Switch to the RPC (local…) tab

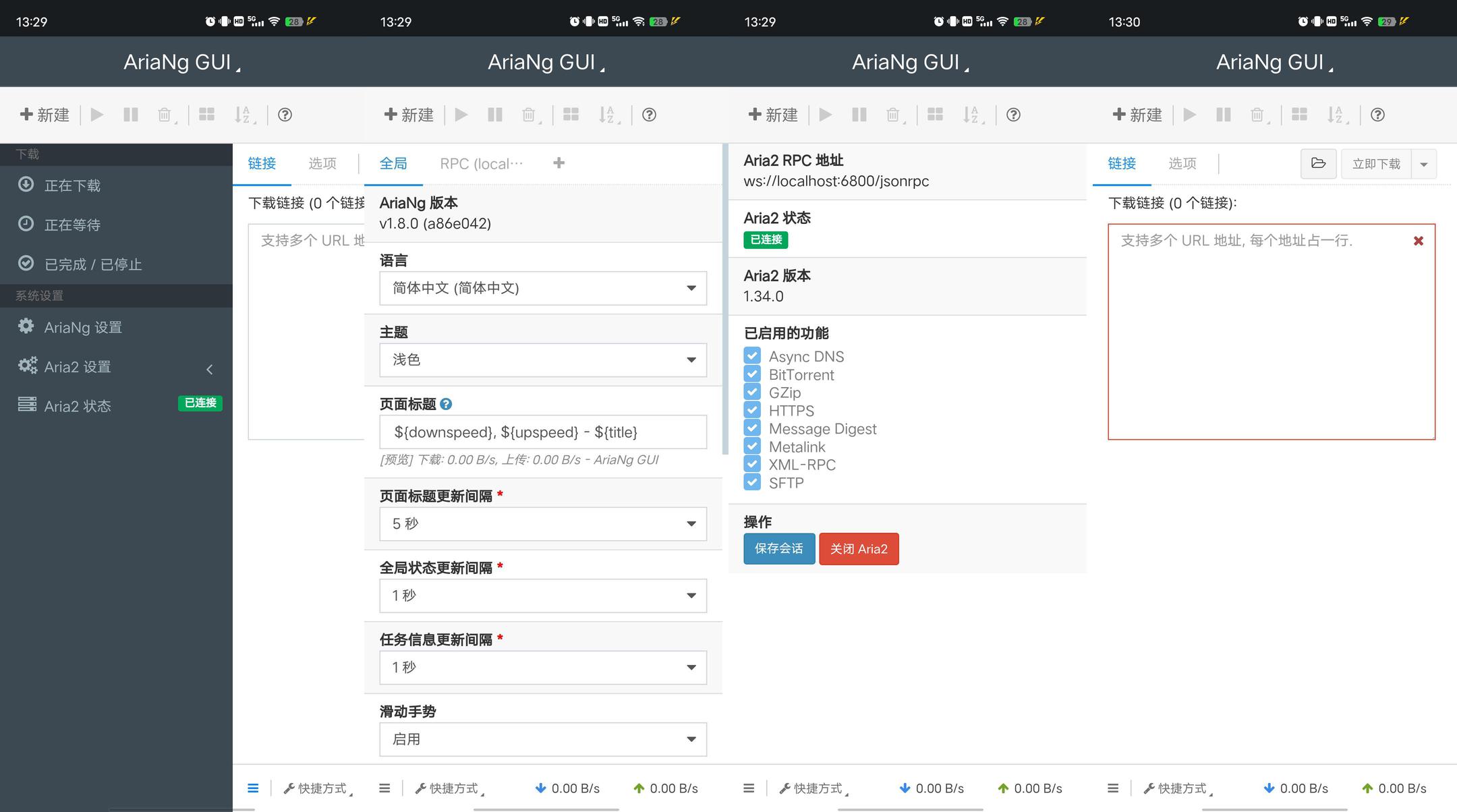[482, 163]
